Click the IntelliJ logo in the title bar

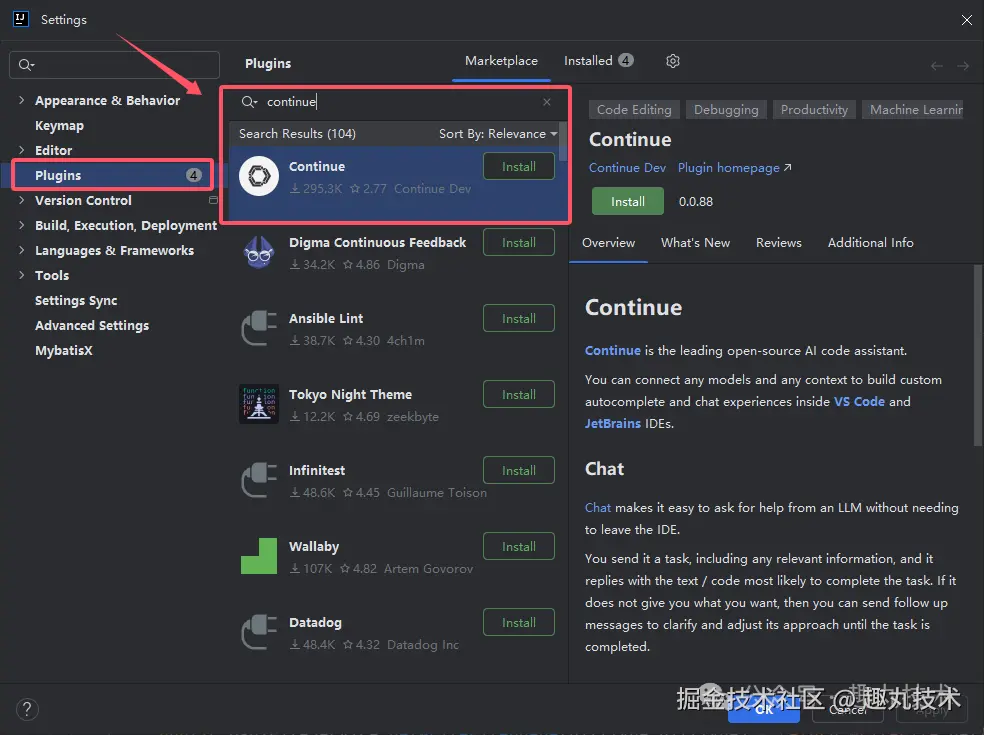pos(21,19)
